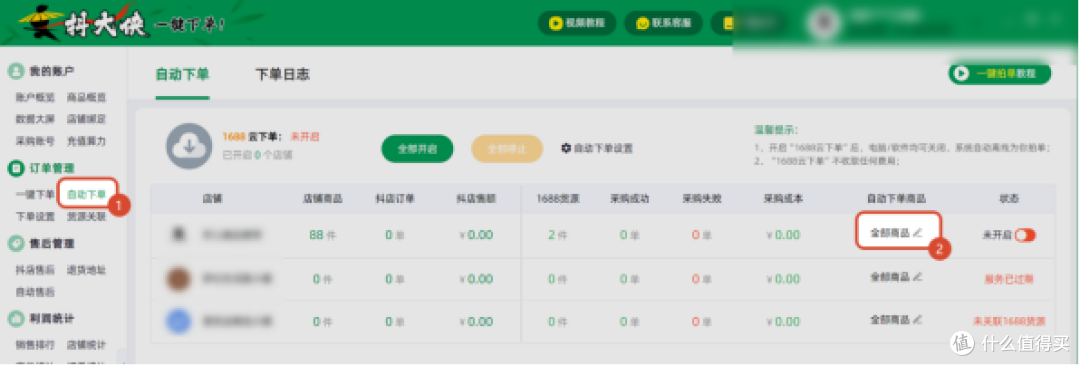Click the pencil icon in the 服务已过期 row
The width and height of the screenshot is (1080, 366).
917,277
